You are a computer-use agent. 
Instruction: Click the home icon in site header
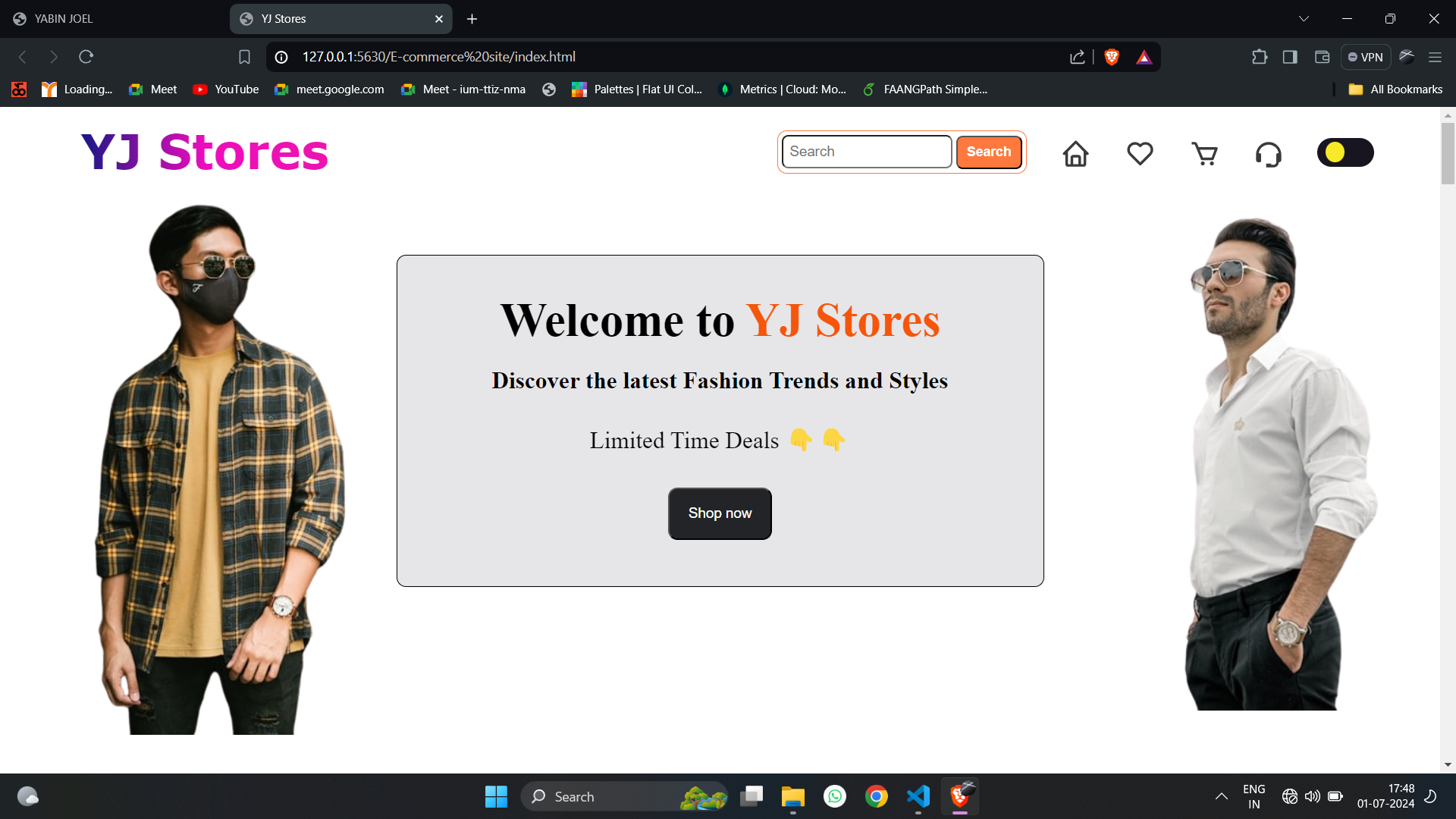pos(1075,154)
